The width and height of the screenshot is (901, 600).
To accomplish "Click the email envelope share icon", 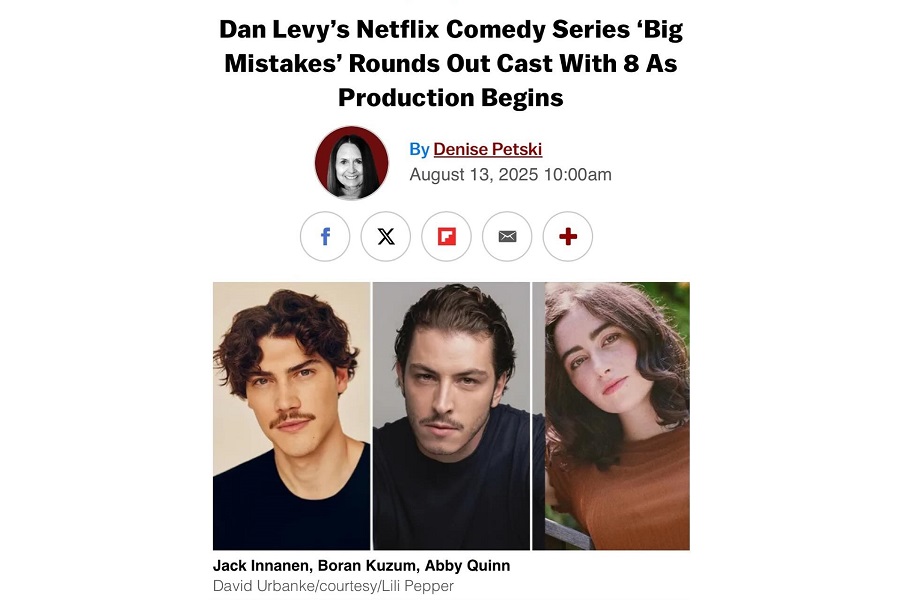I will point(507,236).
